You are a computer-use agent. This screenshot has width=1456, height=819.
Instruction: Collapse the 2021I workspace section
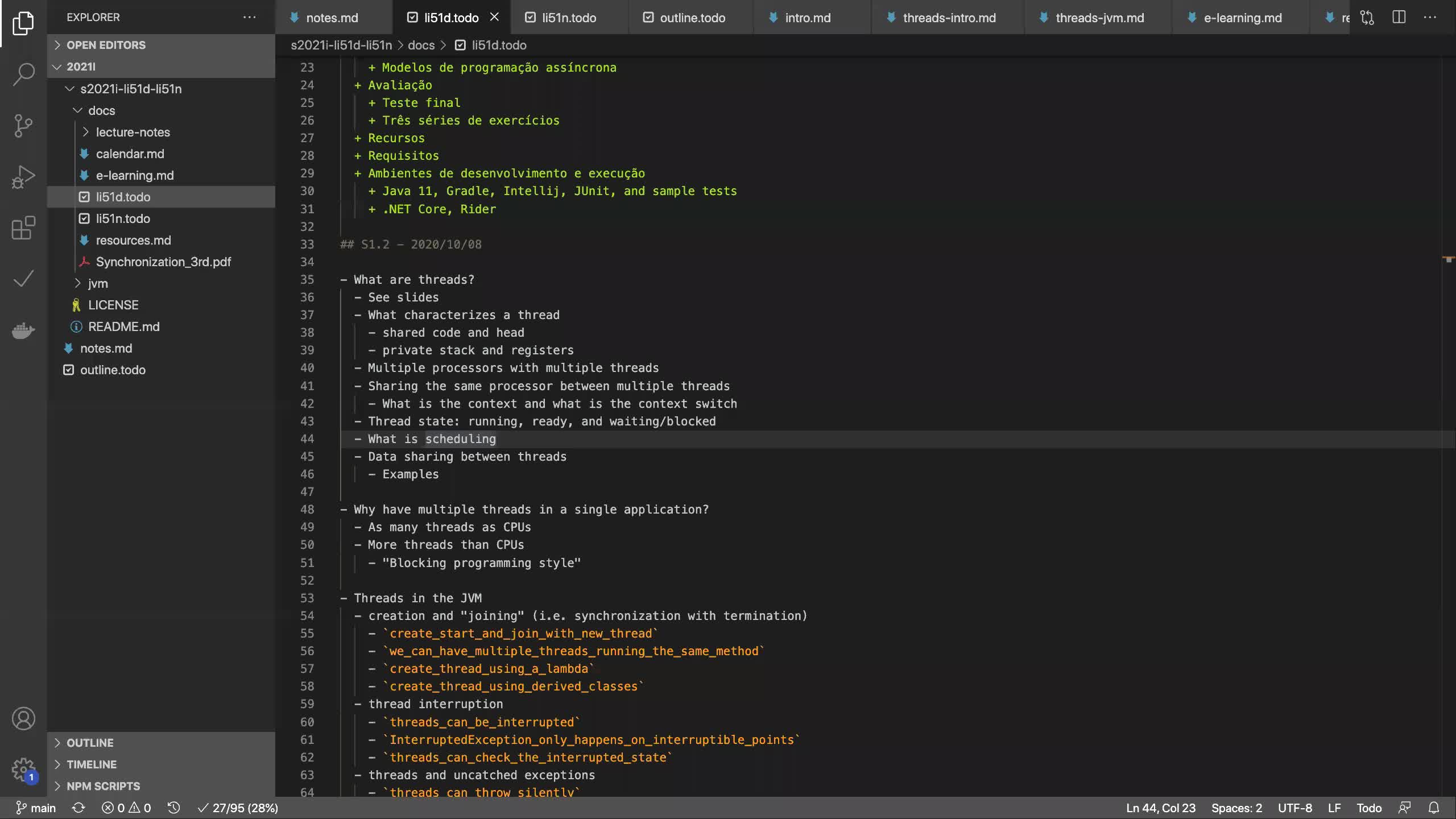pyautogui.click(x=161, y=67)
